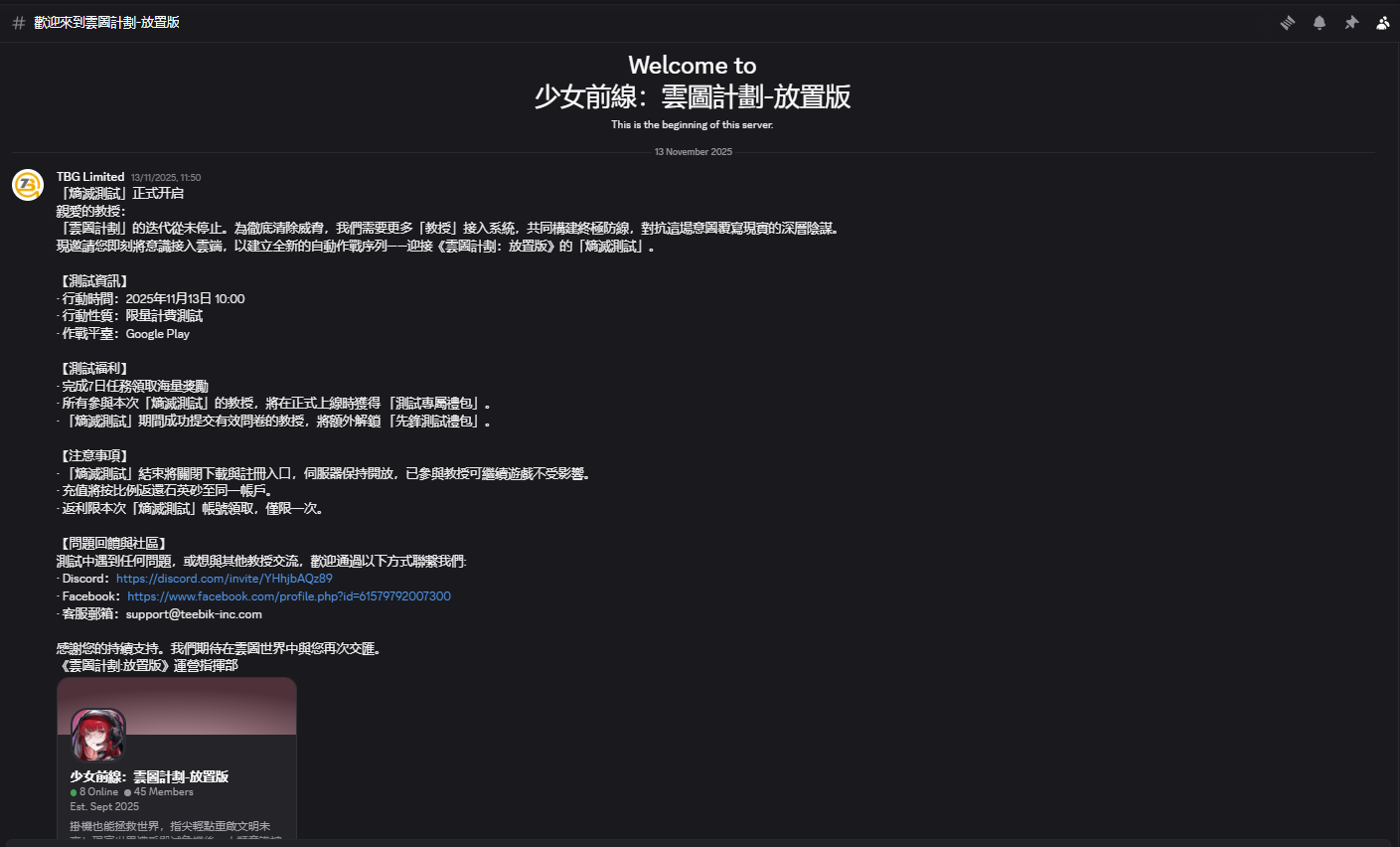Open the Facebook profile.php link
Screen dimensions: 1400x847
click(289, 596)
